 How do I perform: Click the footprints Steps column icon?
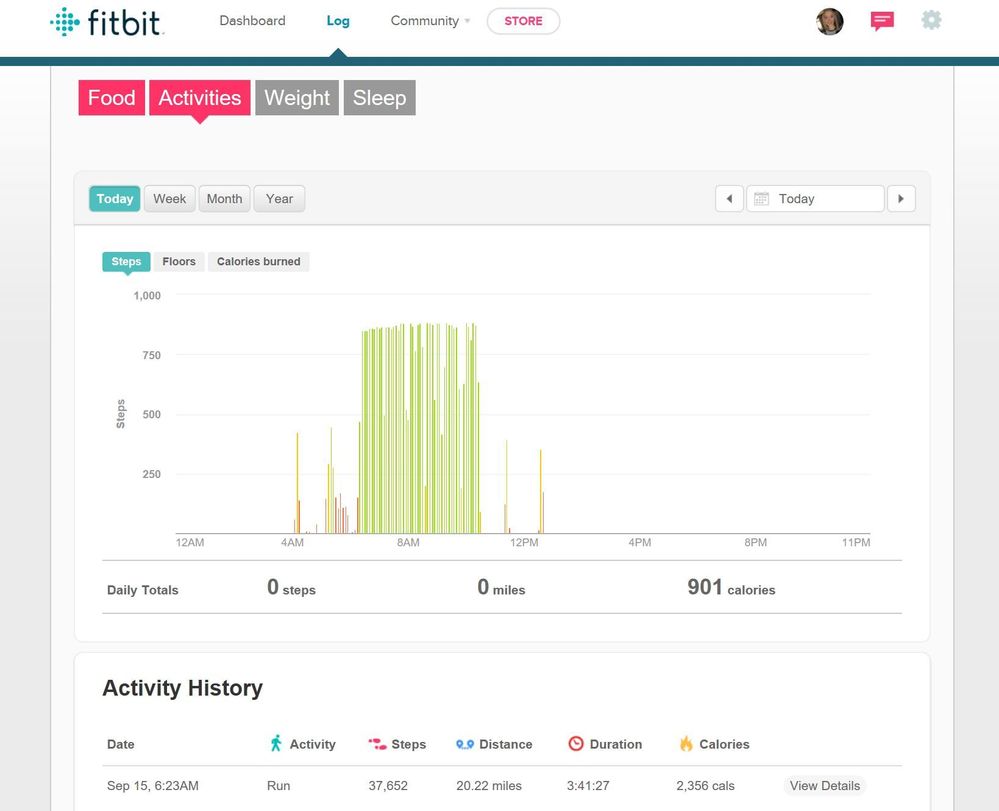coord(377,744)
